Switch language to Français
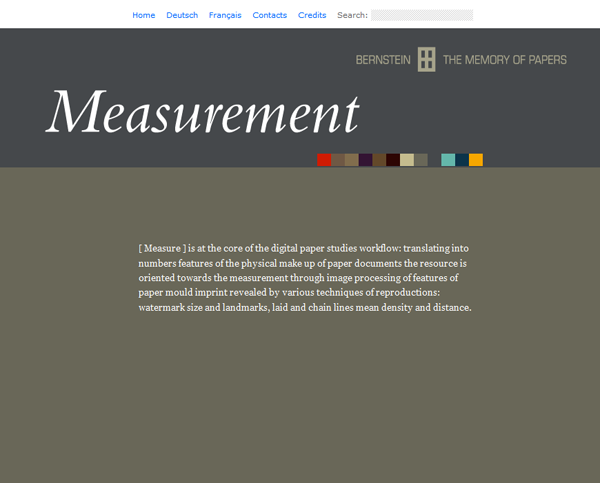 click(225, 15)
